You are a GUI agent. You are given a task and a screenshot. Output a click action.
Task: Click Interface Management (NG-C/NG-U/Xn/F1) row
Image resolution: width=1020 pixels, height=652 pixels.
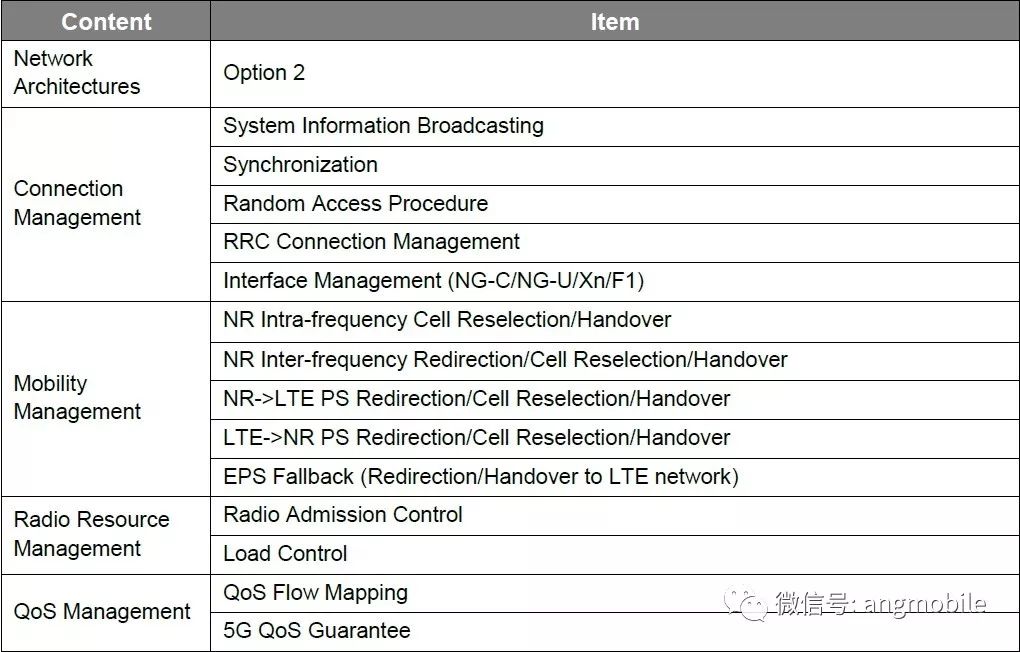click(615, 282)
